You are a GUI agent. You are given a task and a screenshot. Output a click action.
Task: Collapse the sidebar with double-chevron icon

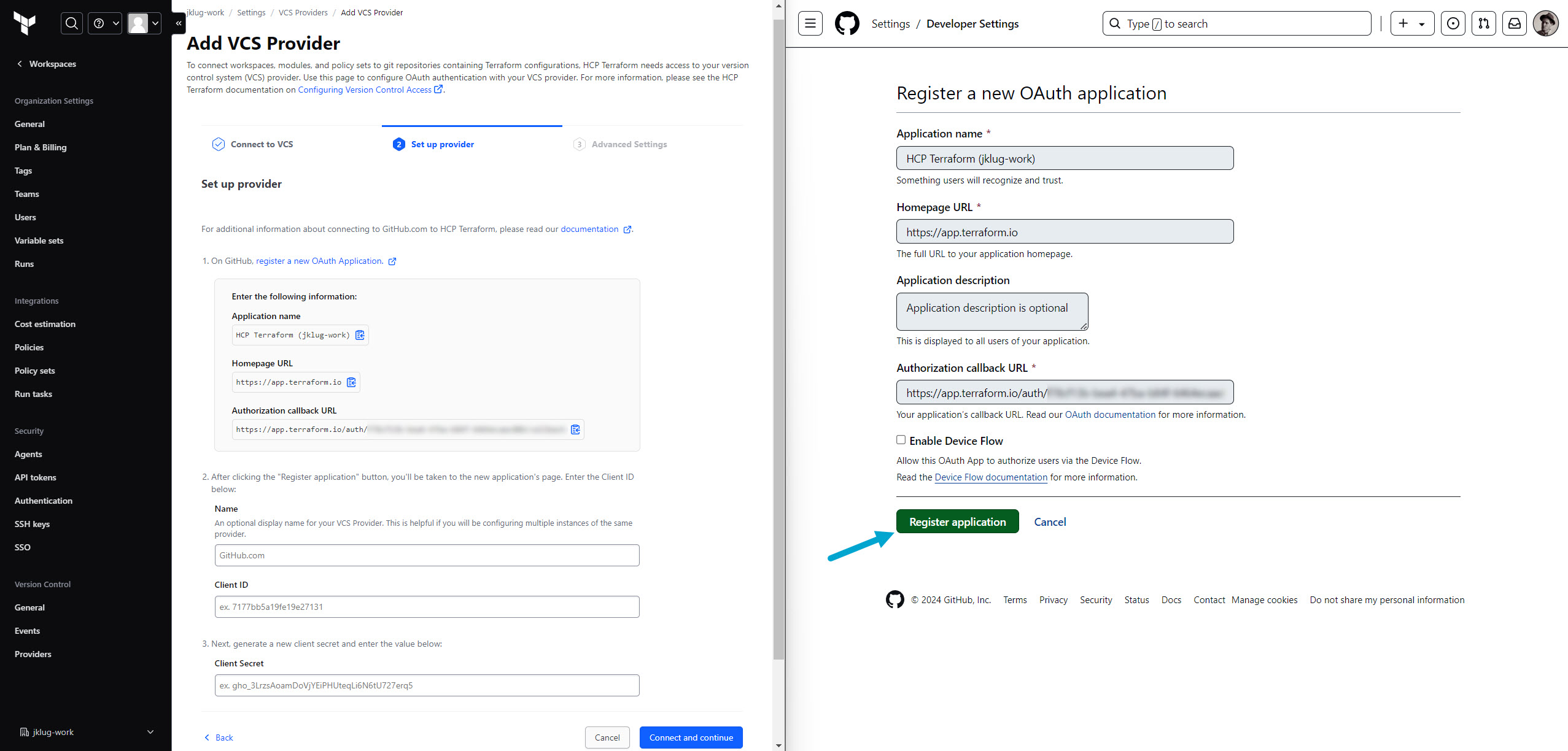(179, 23)
